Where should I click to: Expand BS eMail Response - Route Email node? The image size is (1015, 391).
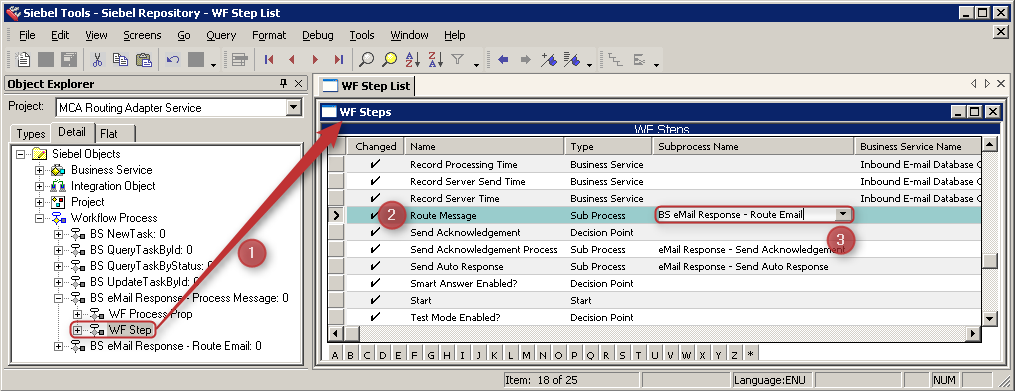(x=59, y=346)
